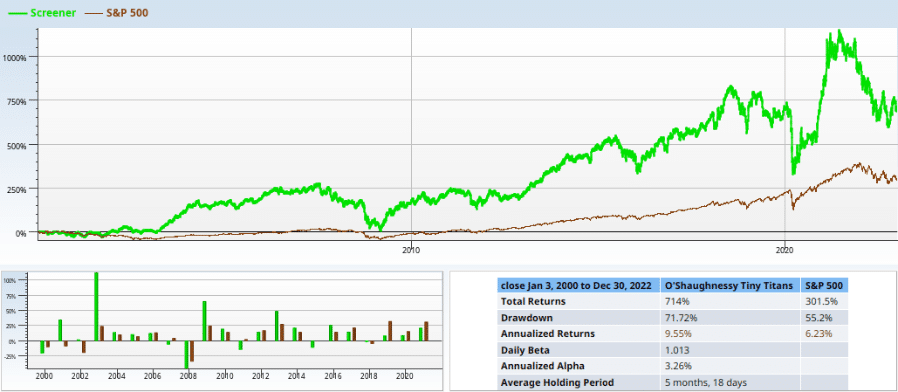898x392 pixels.
Task: Click the tallest green bar in yearly chart
Action: (x=96, y=307)
